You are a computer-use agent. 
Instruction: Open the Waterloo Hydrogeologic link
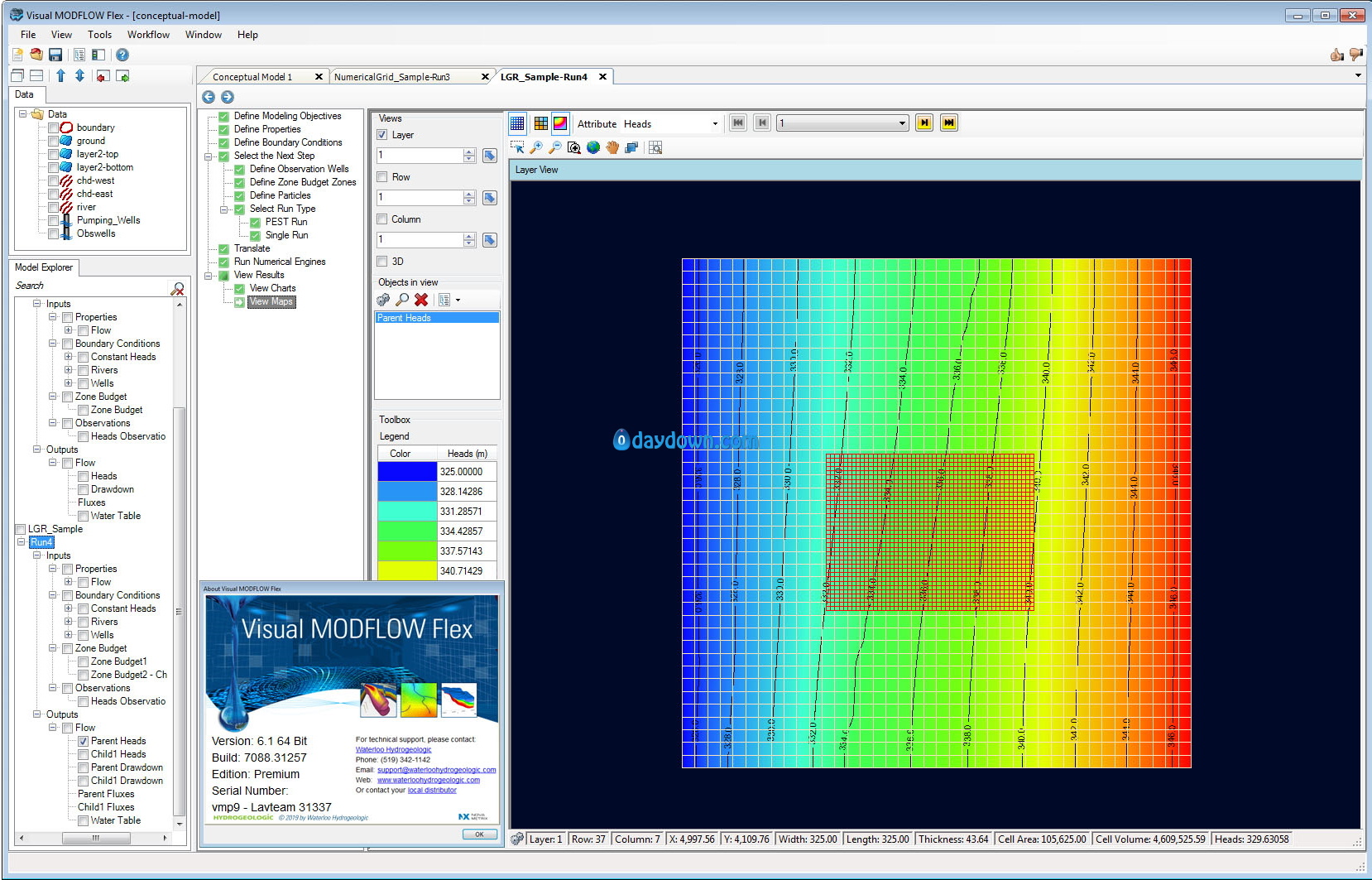tap(393, 750)
